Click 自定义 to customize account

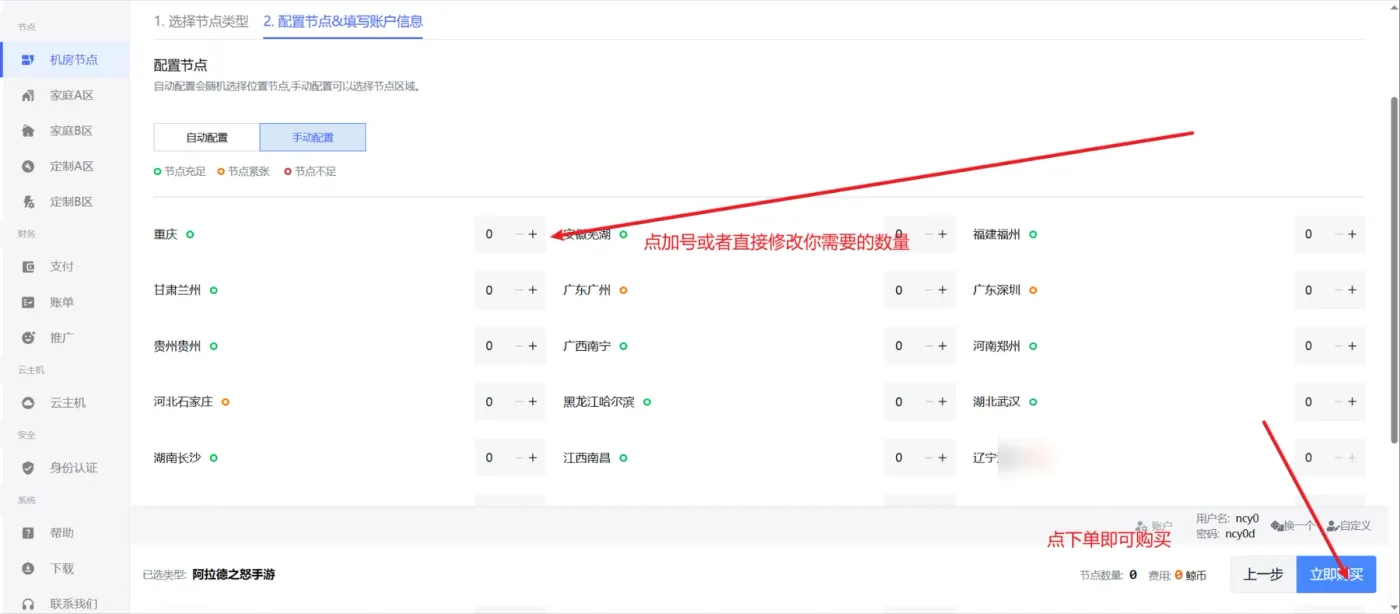coord(1349,525)
